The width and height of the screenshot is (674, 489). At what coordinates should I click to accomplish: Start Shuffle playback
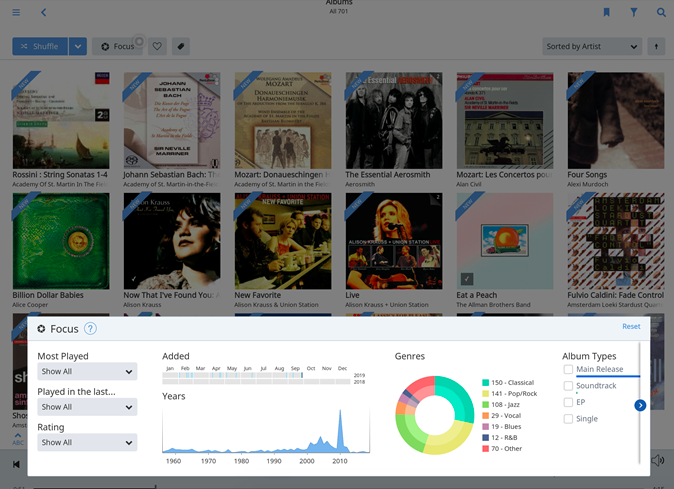coord(40,46)
